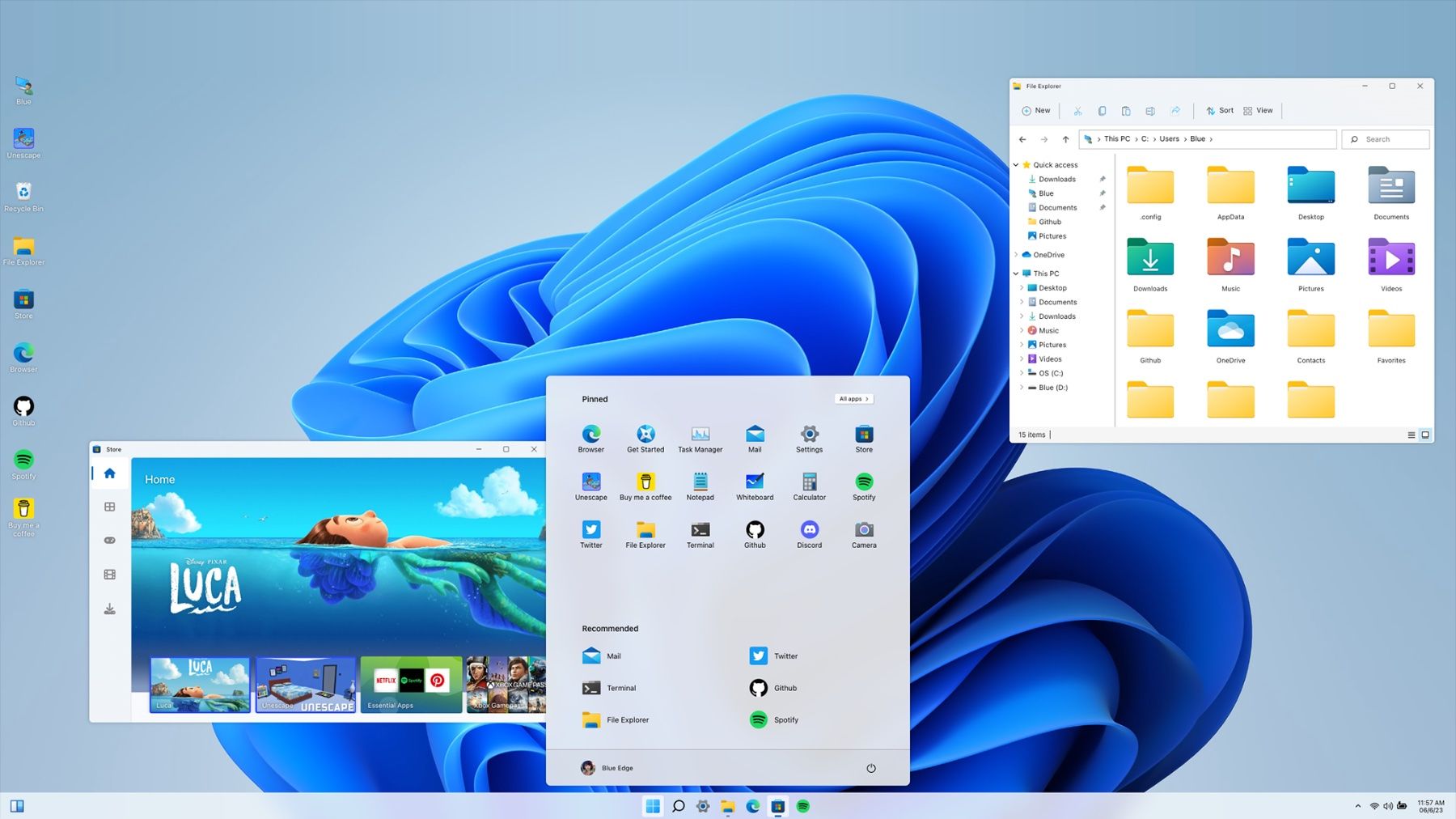Unpin Downloads from Quick access
This screenshot has width=1456, height=819.
(x=1103, y=179)
